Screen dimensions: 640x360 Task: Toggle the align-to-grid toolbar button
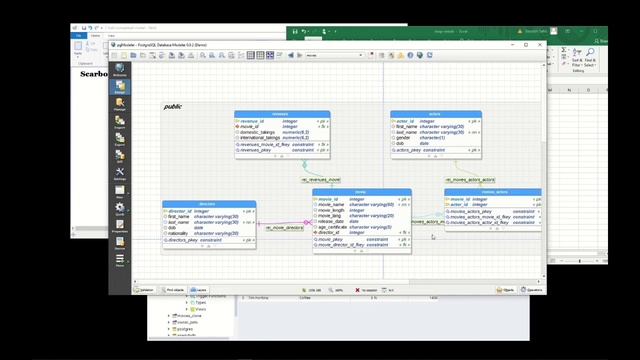pyautogui.click(x=270, y=55)
